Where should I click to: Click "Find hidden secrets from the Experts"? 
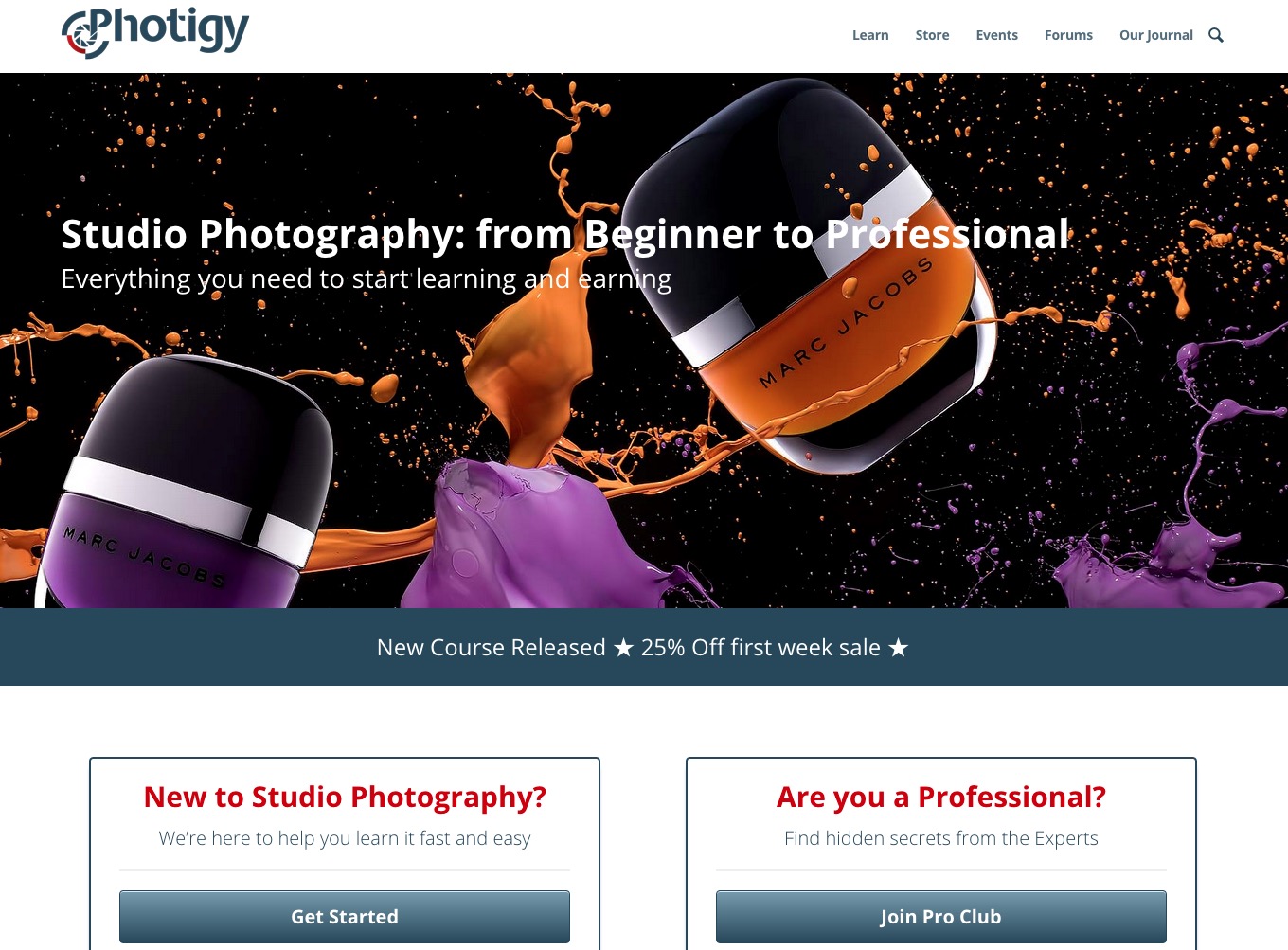point(941,838)
